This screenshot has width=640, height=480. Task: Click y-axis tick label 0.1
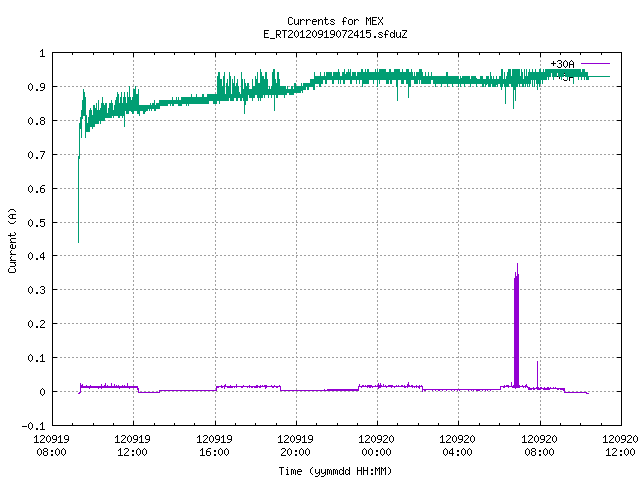(36, 358)
